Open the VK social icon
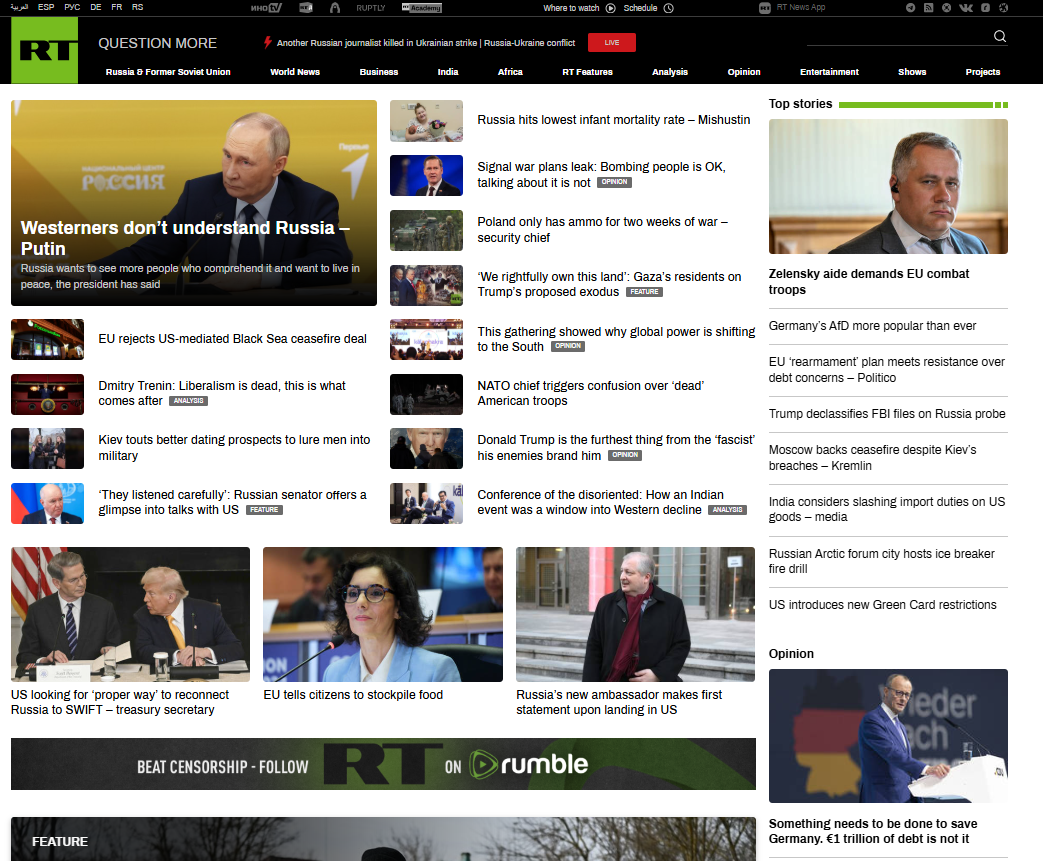1043x861 pixels. [966, 8]
